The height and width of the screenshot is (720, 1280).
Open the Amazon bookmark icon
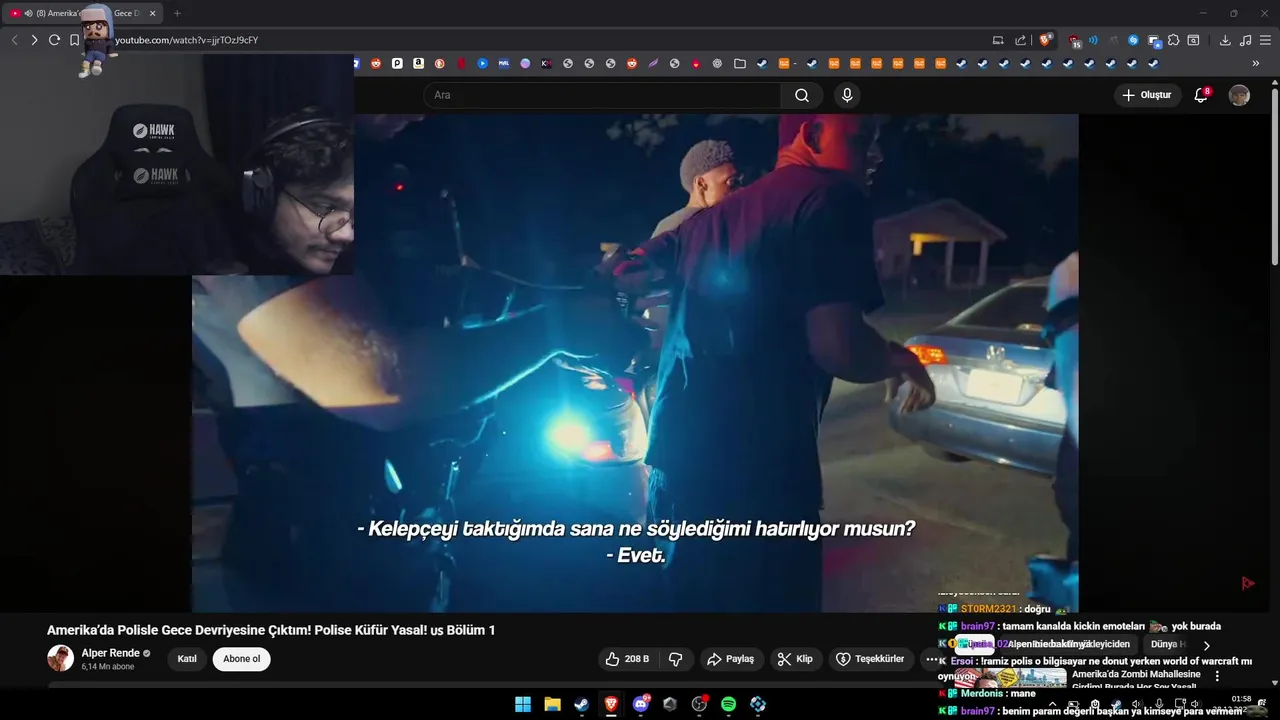pos(418,63)
